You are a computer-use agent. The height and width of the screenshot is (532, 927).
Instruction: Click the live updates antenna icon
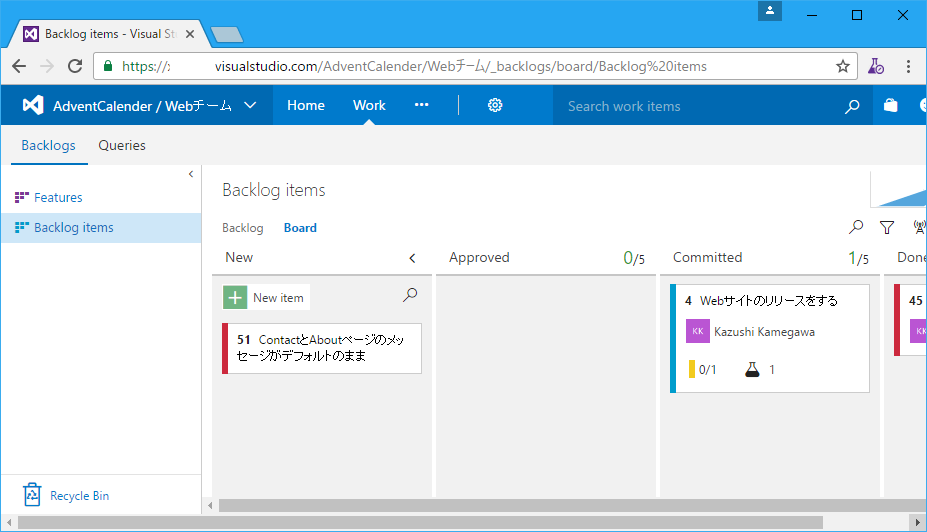[919, 227]
